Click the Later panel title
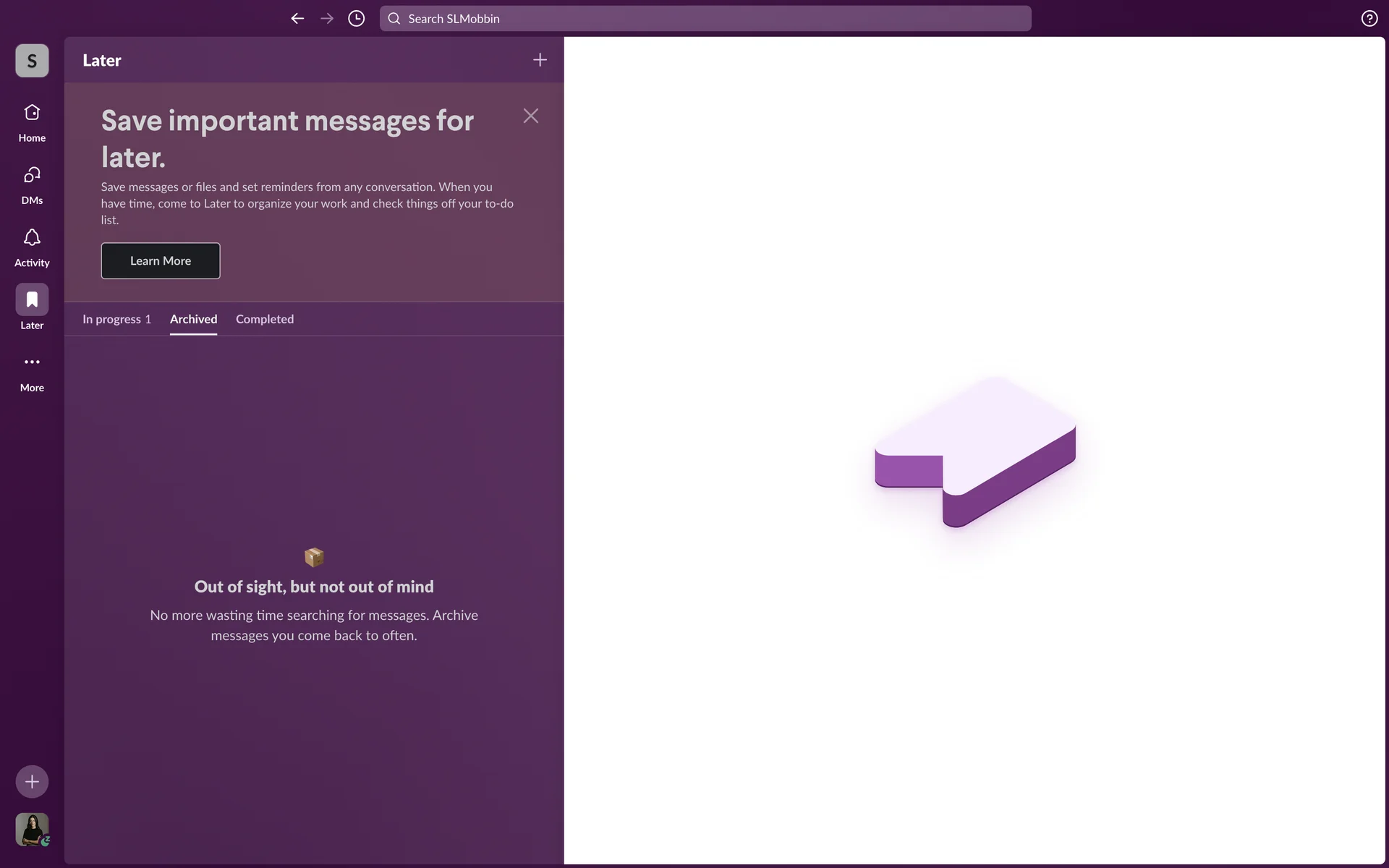The image size is (1389, 868). pos(102,61)
